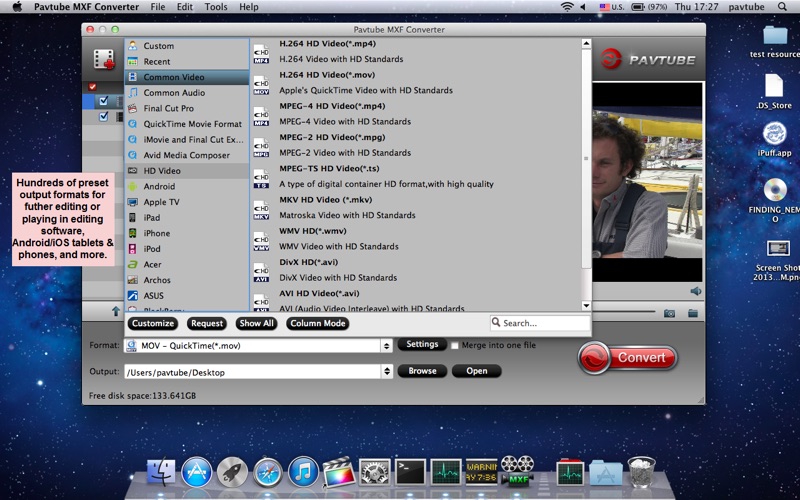This screenshot has height=500, width=800.
Task: Choose 'Matroska Video with HD Standards' text
Action: pos(347,215)
